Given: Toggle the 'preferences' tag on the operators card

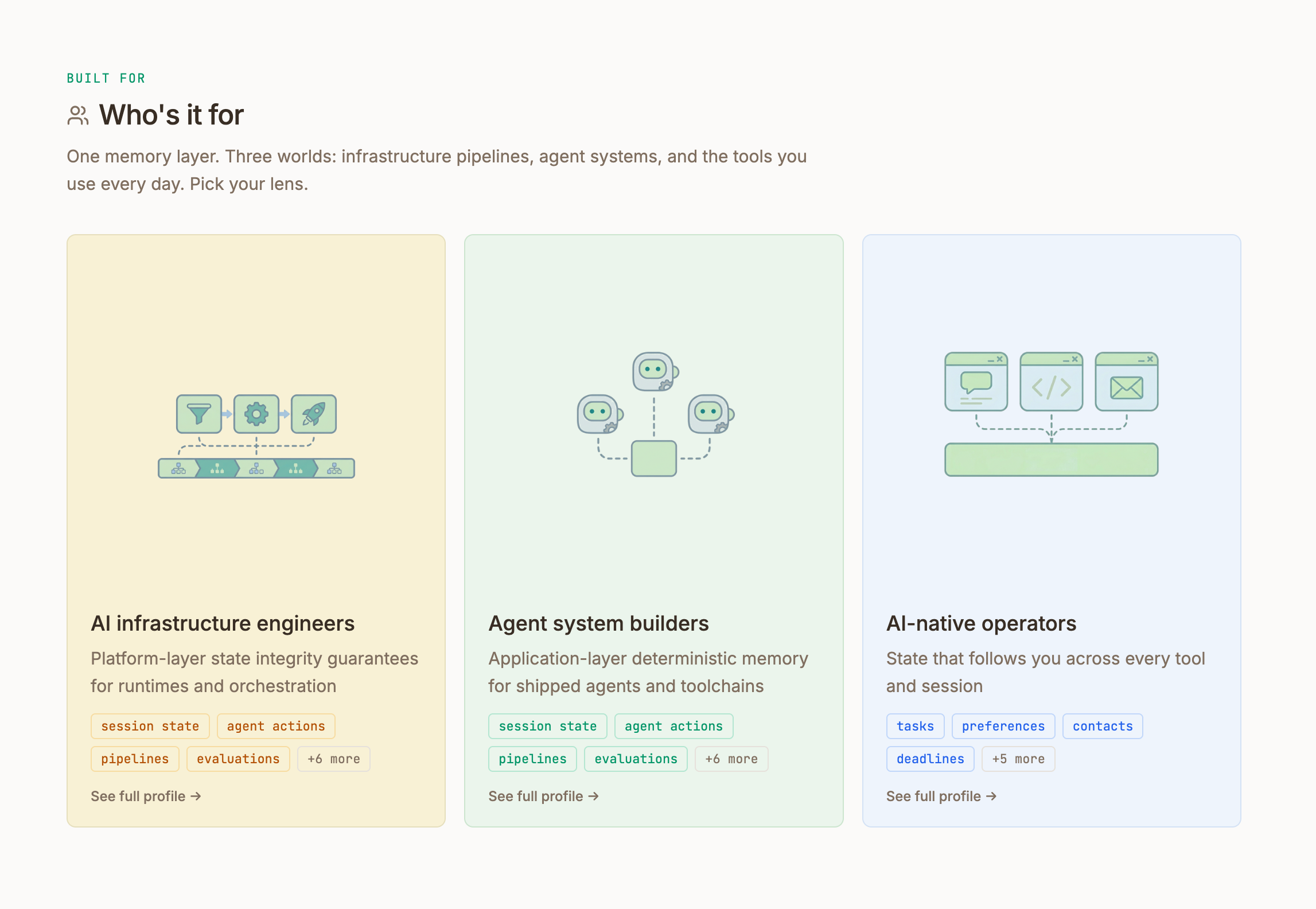Looking at the screenshot, I should (1003, 726).
